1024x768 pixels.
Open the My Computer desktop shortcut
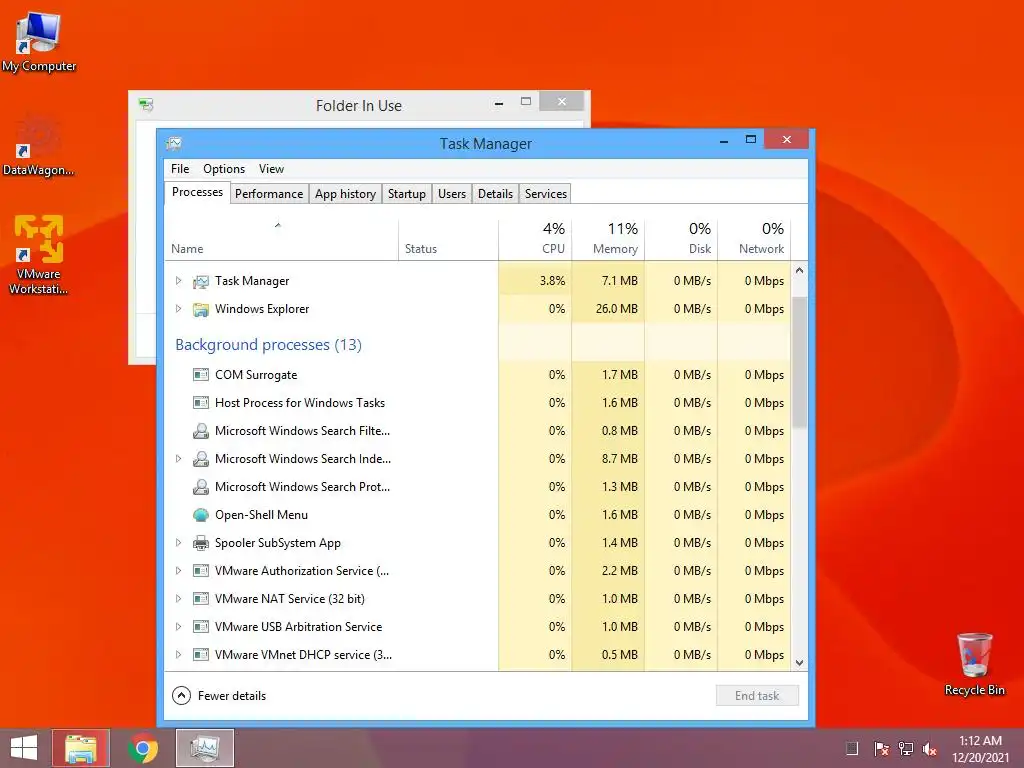pos(39,42)
